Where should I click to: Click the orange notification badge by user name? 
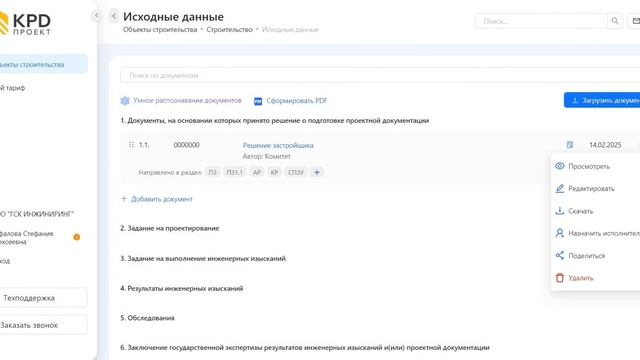coord(76,237)
